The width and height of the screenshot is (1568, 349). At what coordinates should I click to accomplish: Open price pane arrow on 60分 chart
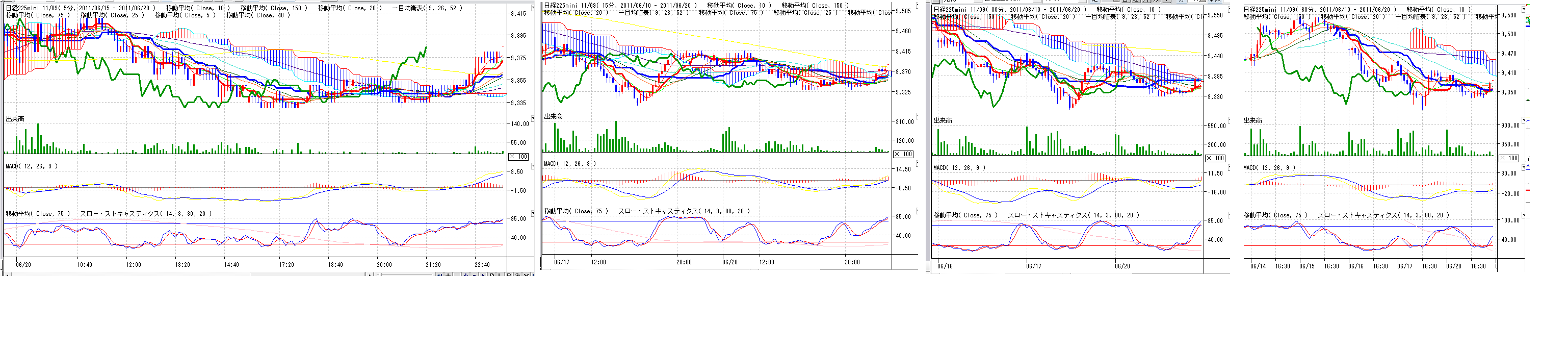click(1524, 9)
